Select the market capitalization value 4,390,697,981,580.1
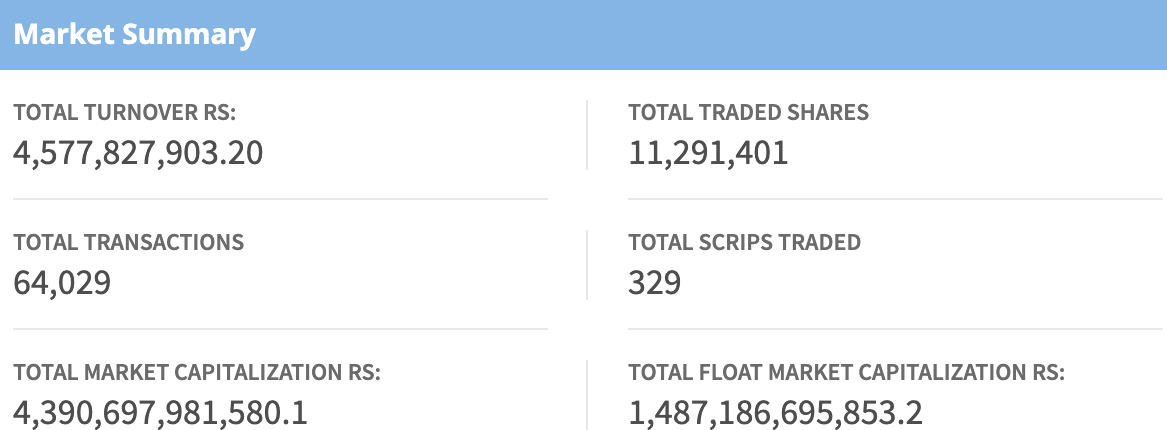This screenshot has width=1167, height=430. (x=160, y=412)
